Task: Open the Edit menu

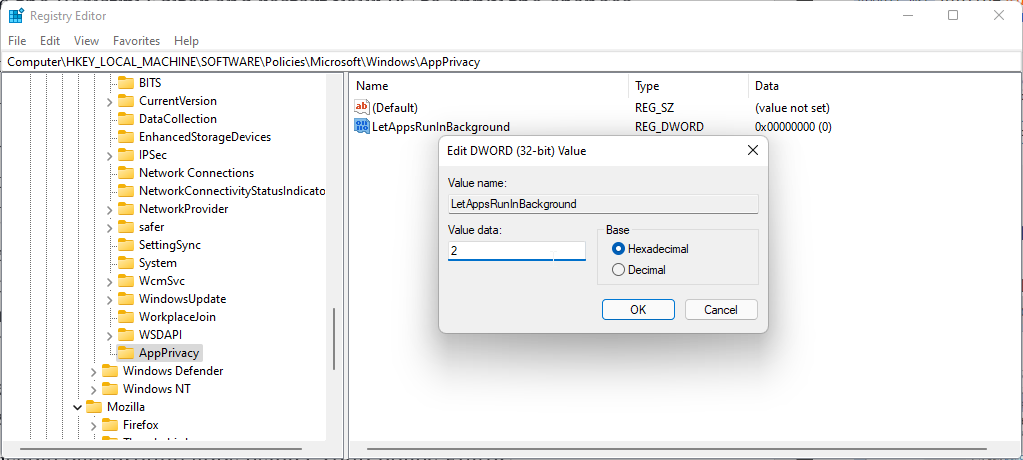Action: 50,41
